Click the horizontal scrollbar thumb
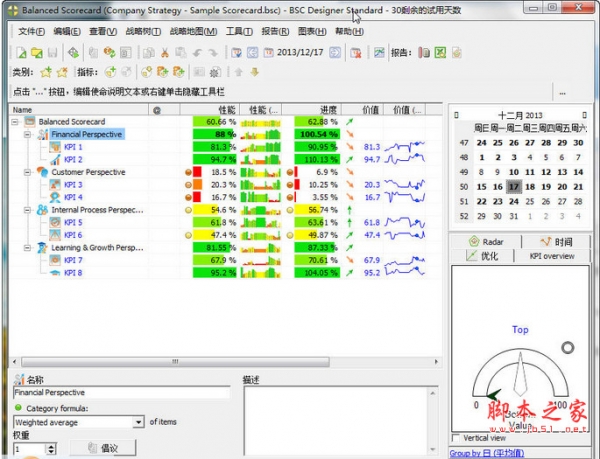Viewport: 600px width, 459px height. click(x=175, y=361)
